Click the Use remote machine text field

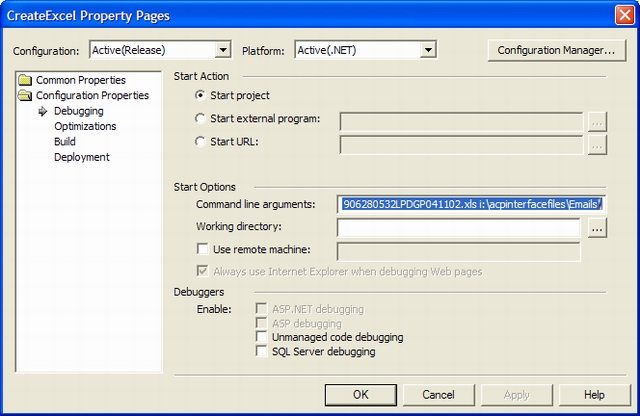[459, 251]
